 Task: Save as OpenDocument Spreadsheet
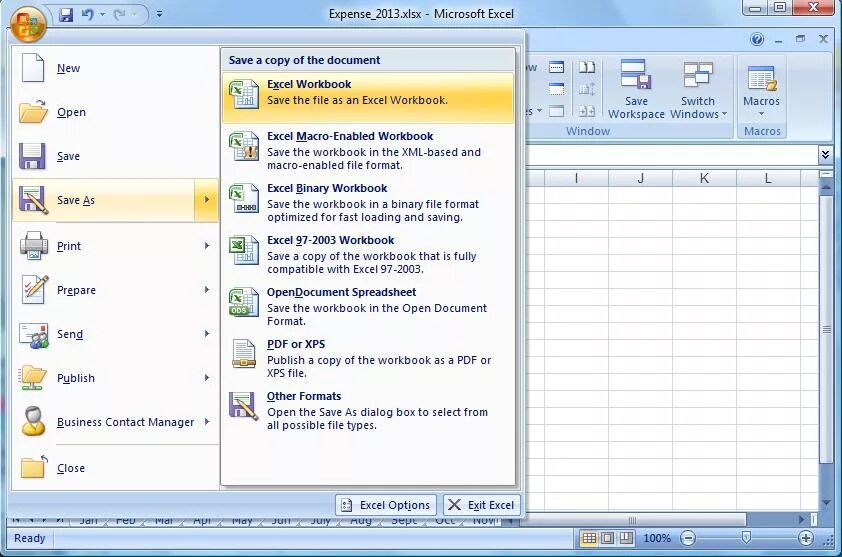[x=368, y=307]
